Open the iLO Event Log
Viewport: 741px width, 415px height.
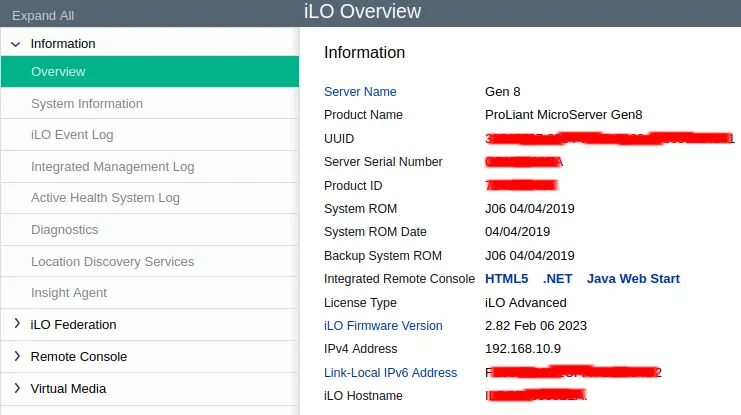pos(150,135)
